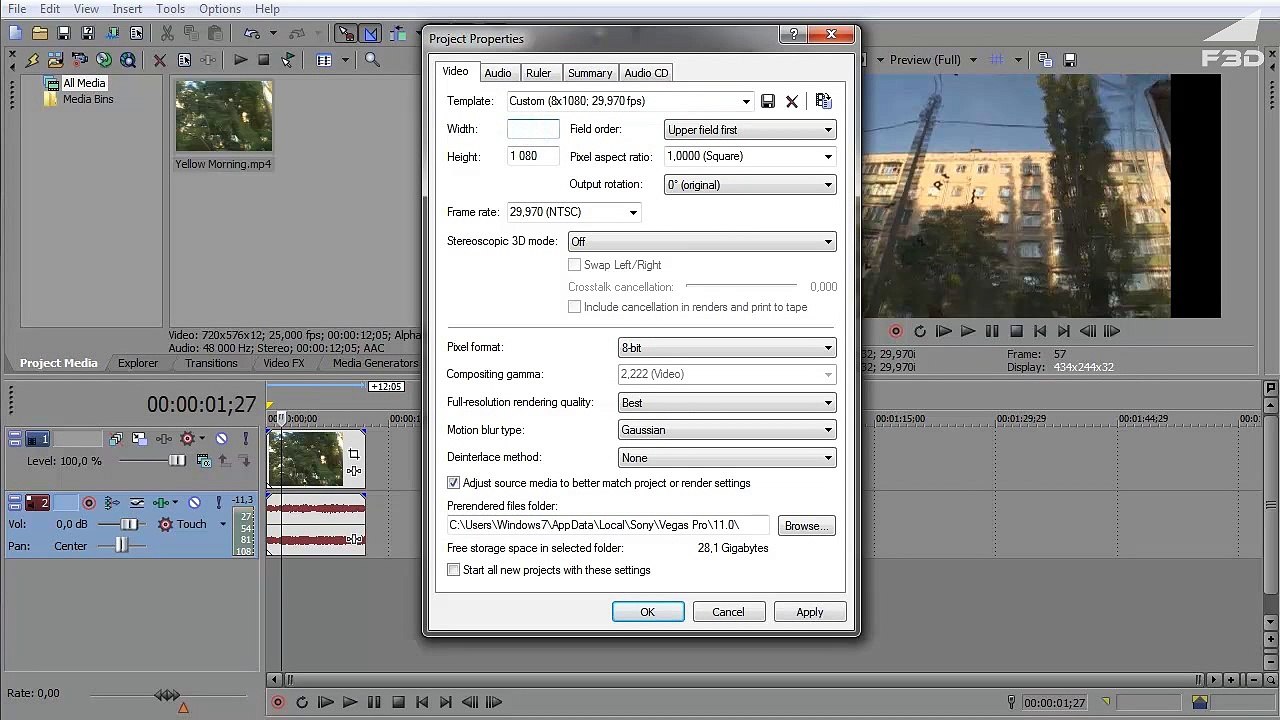Image resolution: width=1280 pixels, height=720 pixels.
Task: Click the loop playback icon in preview
Action: click(x=919, y=331)
